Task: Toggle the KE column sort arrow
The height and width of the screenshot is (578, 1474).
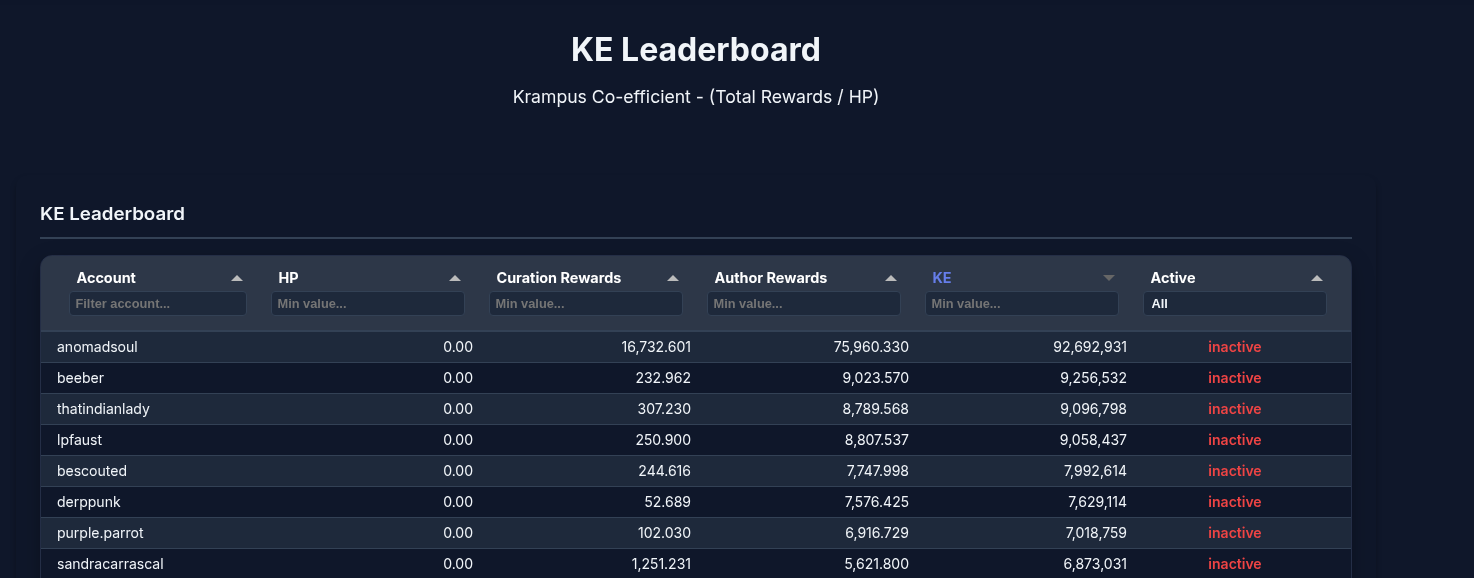Action: click(x=1108, y=278)
